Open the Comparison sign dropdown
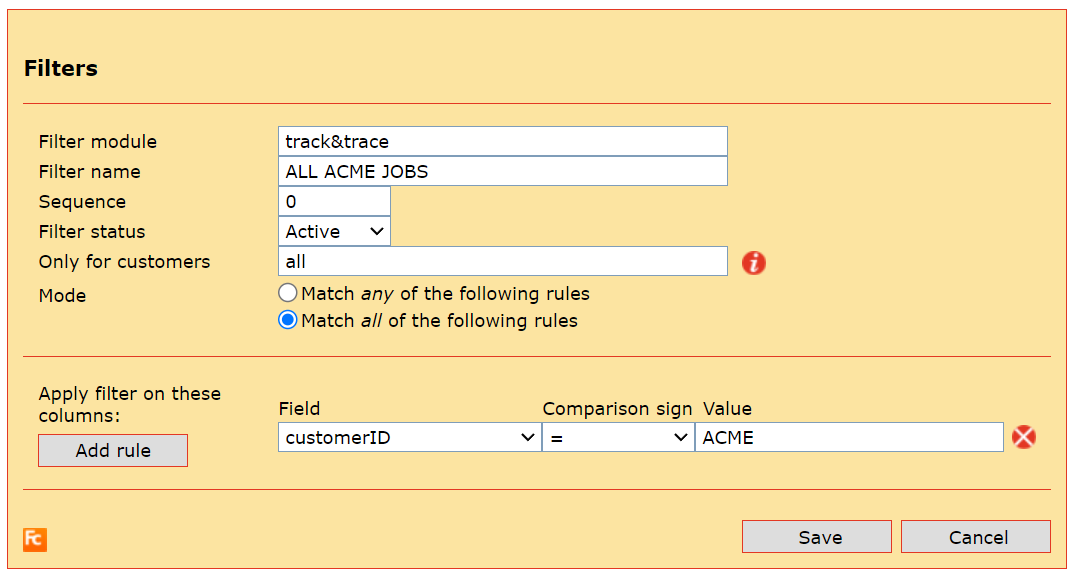1072x577 pixels. point(618,438)
